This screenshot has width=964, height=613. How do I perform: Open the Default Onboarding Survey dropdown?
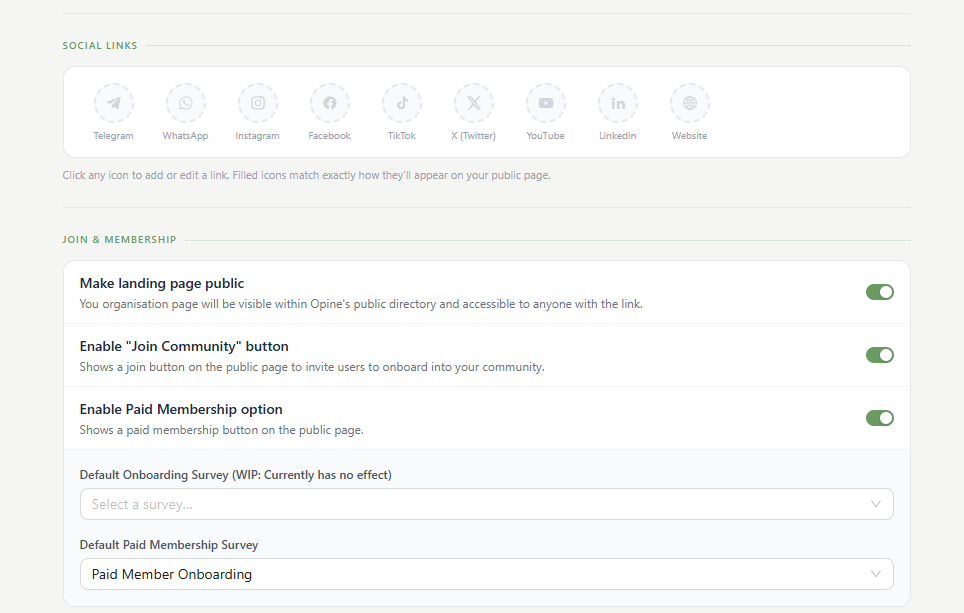486,504
